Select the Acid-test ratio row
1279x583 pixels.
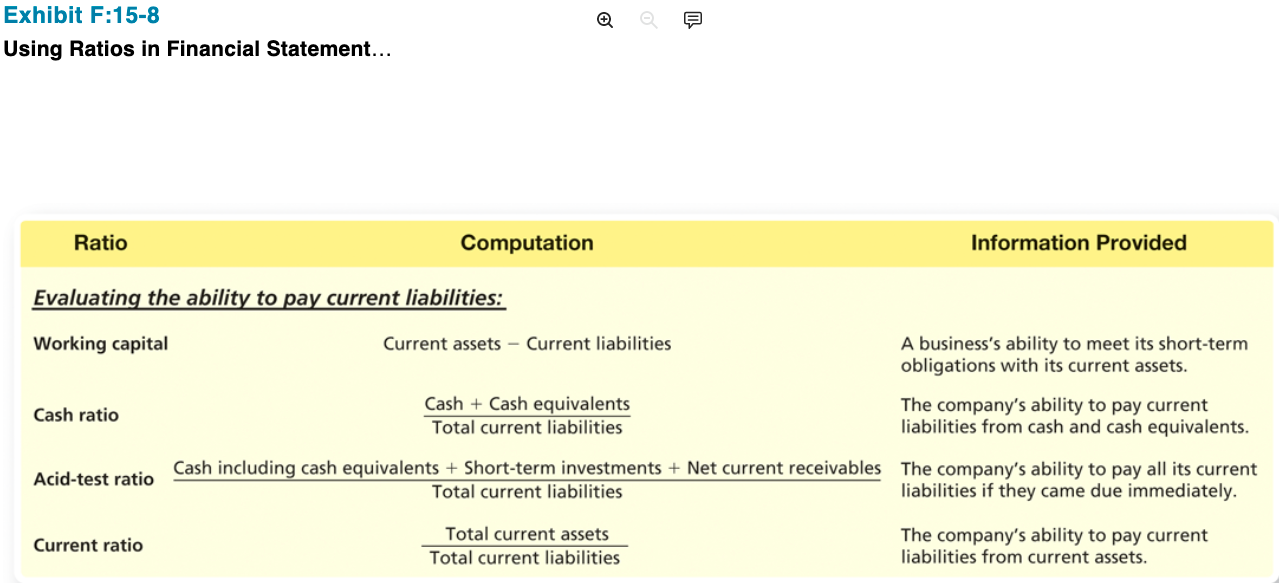click(93, 479)
